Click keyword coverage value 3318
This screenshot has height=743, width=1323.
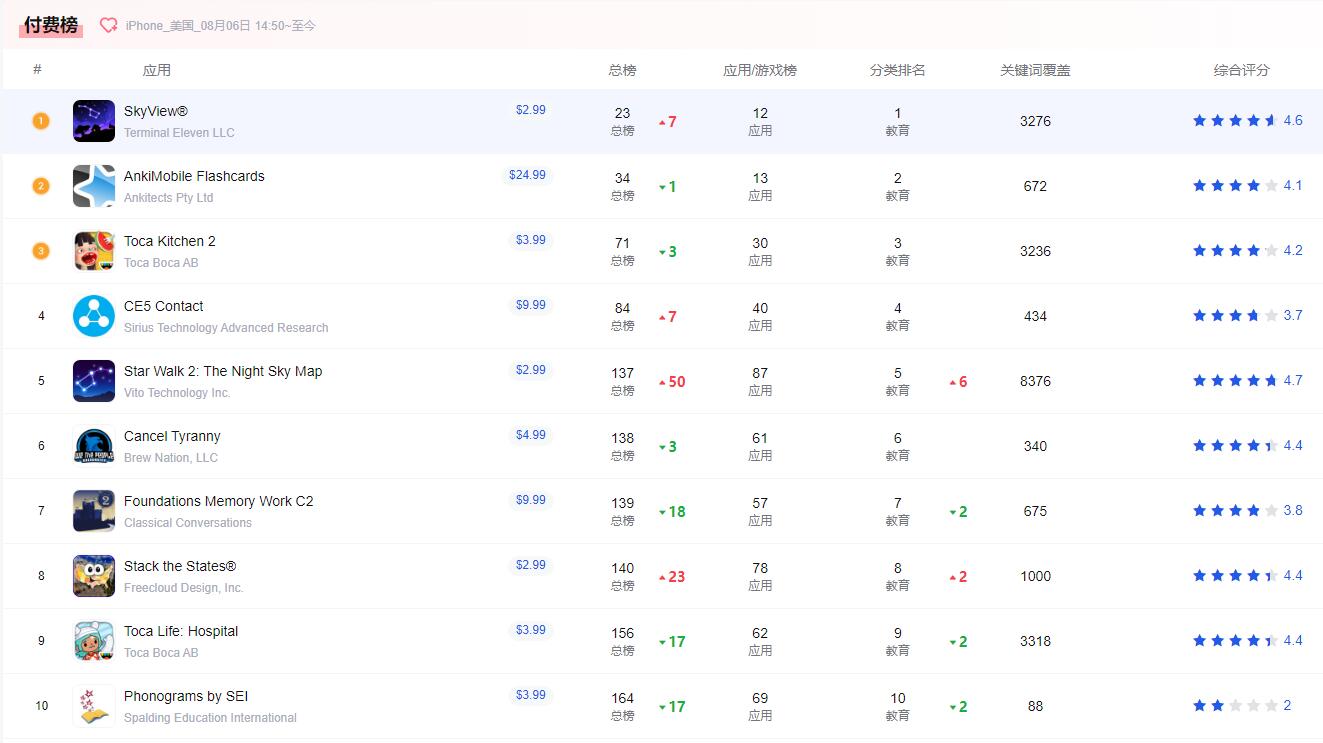coord(1035,641)
